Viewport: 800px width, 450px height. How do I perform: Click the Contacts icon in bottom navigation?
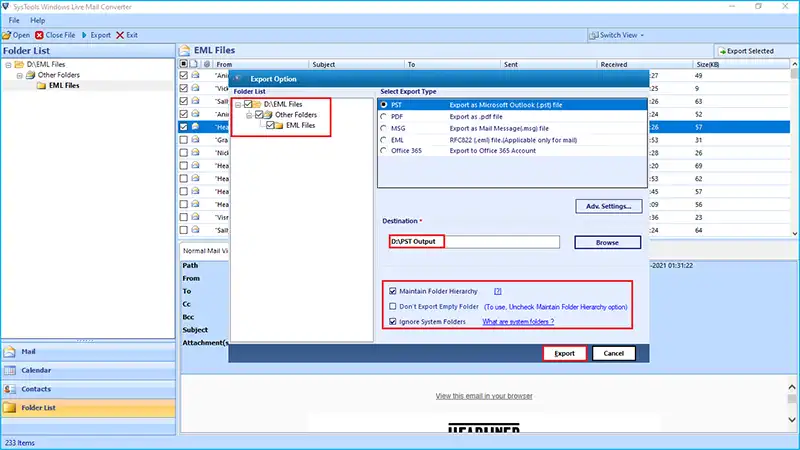click(x=10, y=389)
